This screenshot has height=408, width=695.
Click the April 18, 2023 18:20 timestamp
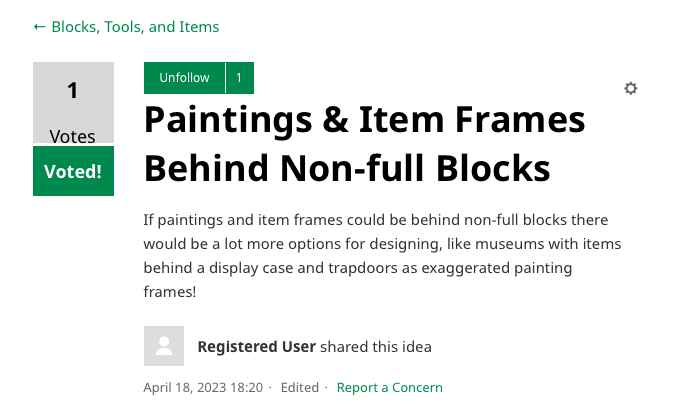click(x=203, y=387)
